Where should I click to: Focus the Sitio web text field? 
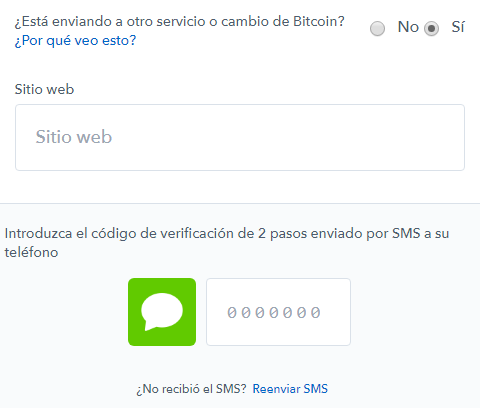tap(240, 137)
